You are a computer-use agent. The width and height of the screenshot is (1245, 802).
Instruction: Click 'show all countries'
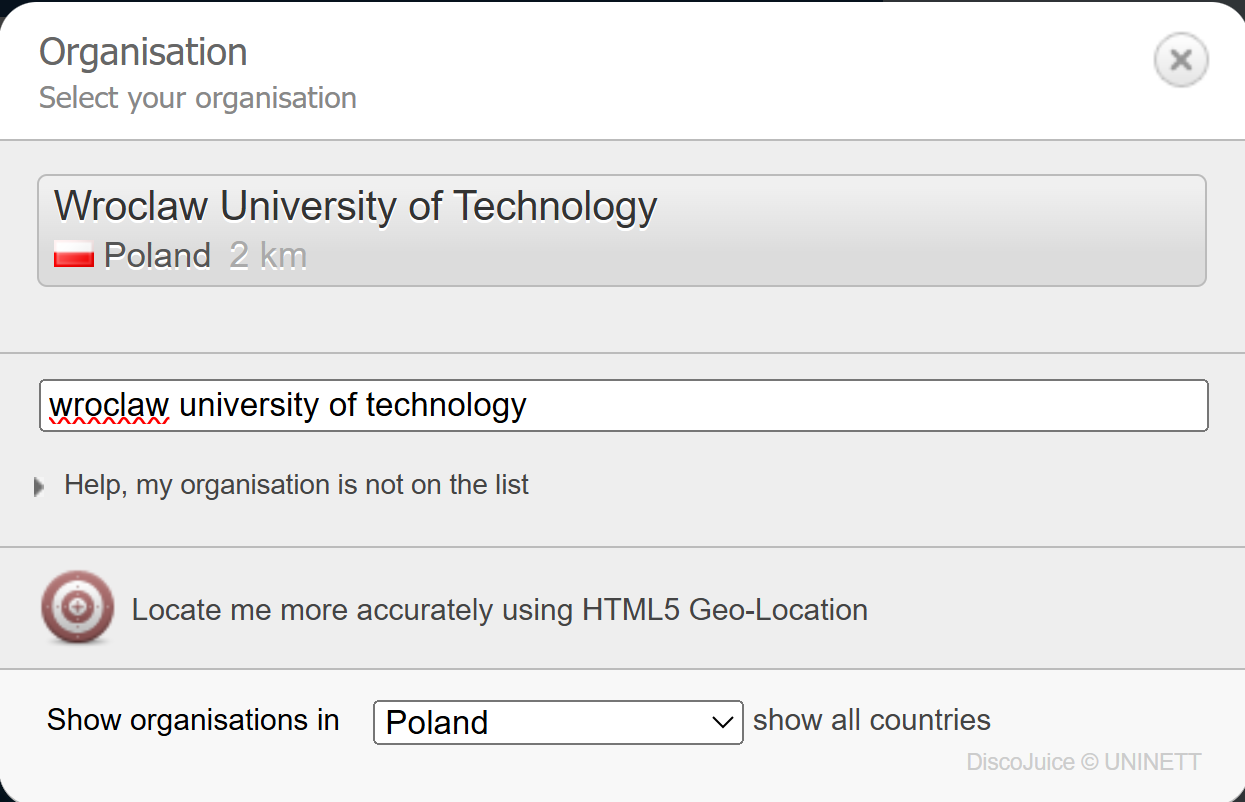(872, 719)
